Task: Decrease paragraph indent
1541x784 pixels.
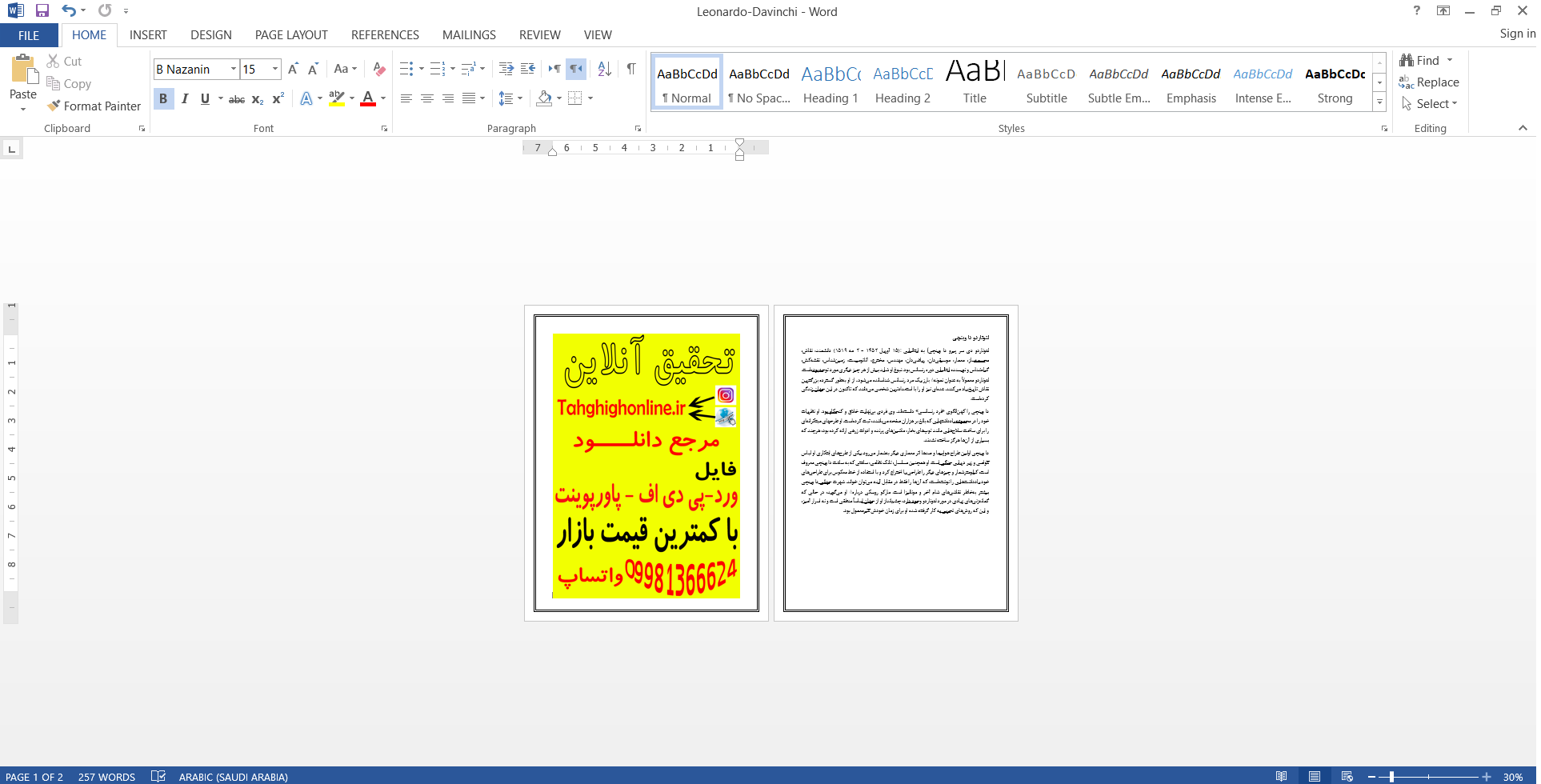Action: (x=506, y=69)
